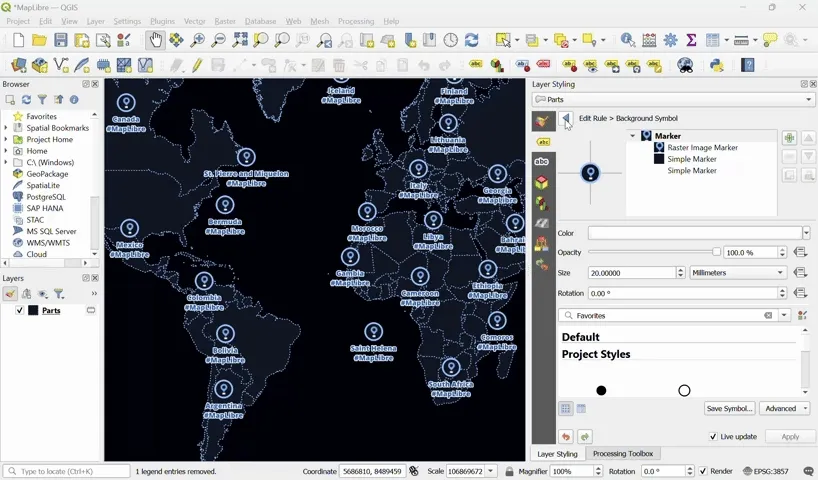Click the EPSG:3857 CRS button

click(x=765, y=471)
